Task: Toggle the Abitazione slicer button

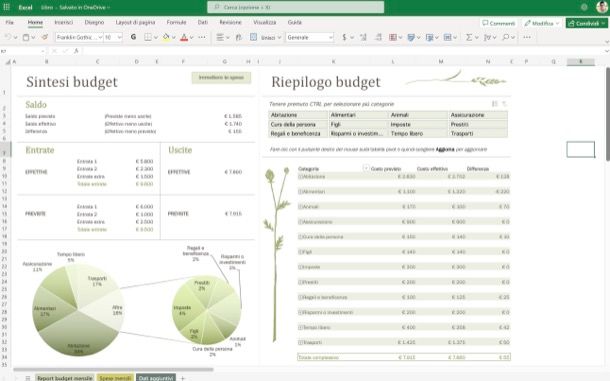Action: (x=298, y=115)
